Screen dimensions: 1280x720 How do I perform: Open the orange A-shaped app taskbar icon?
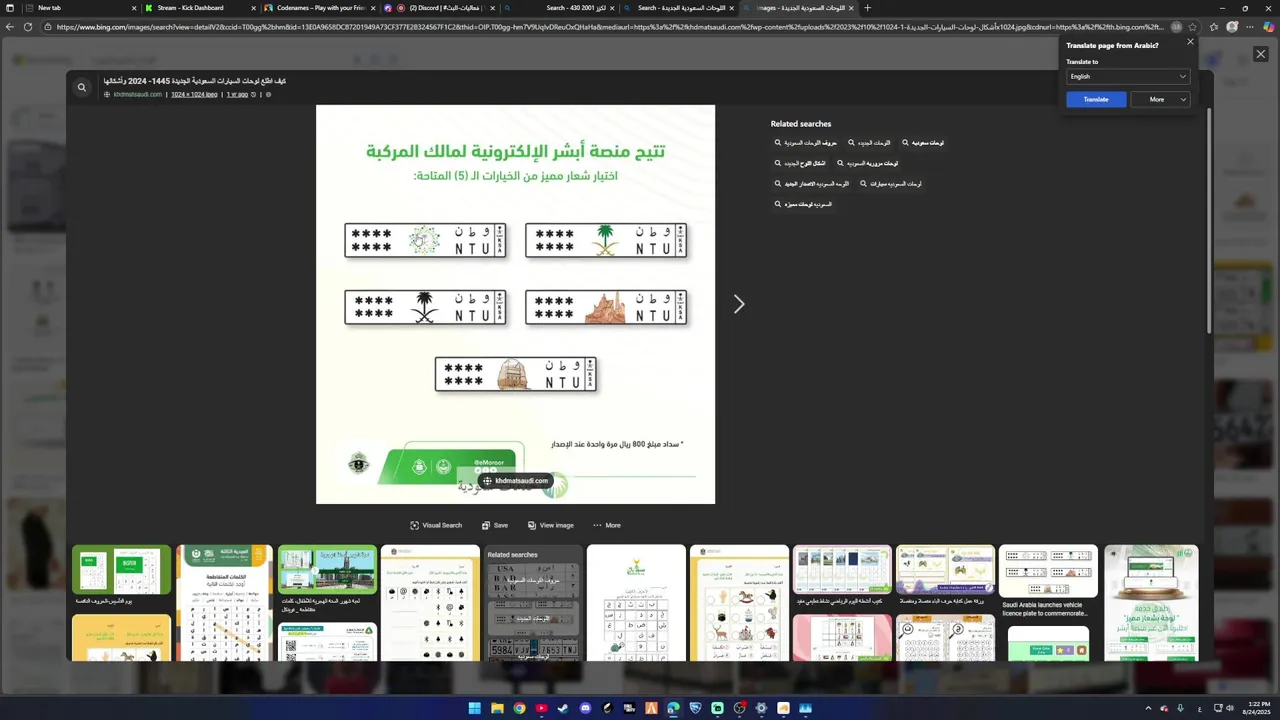[651, 708]
